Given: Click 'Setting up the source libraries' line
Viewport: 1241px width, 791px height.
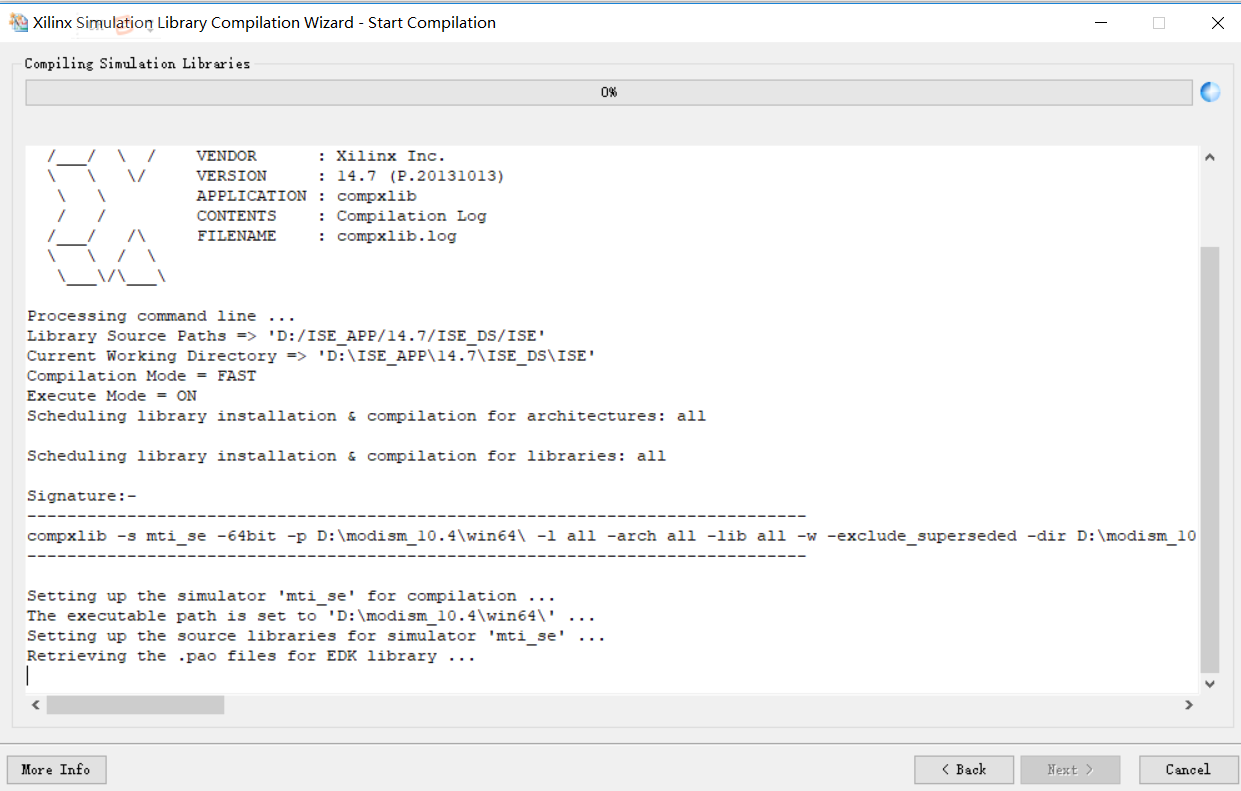Looking at the screenshot, I should click(x=316, y=636).
